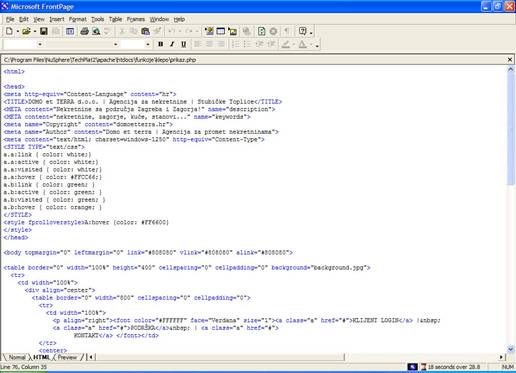516x373 pixels.
Task: Open the Style combo box dropdown
Action: (40, 44)
